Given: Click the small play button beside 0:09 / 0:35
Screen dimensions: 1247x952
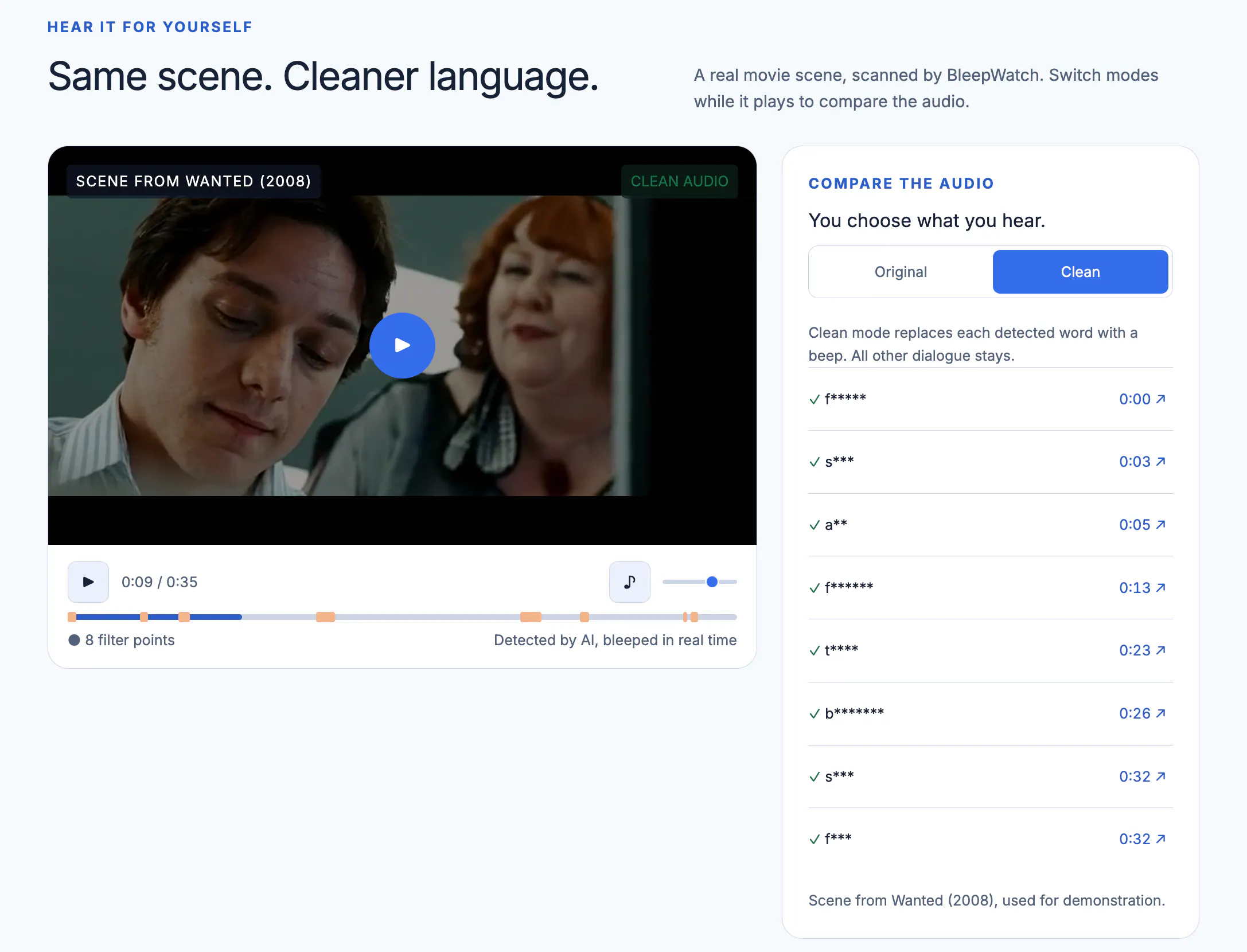Looking at the screenshot, I should 88,582.
